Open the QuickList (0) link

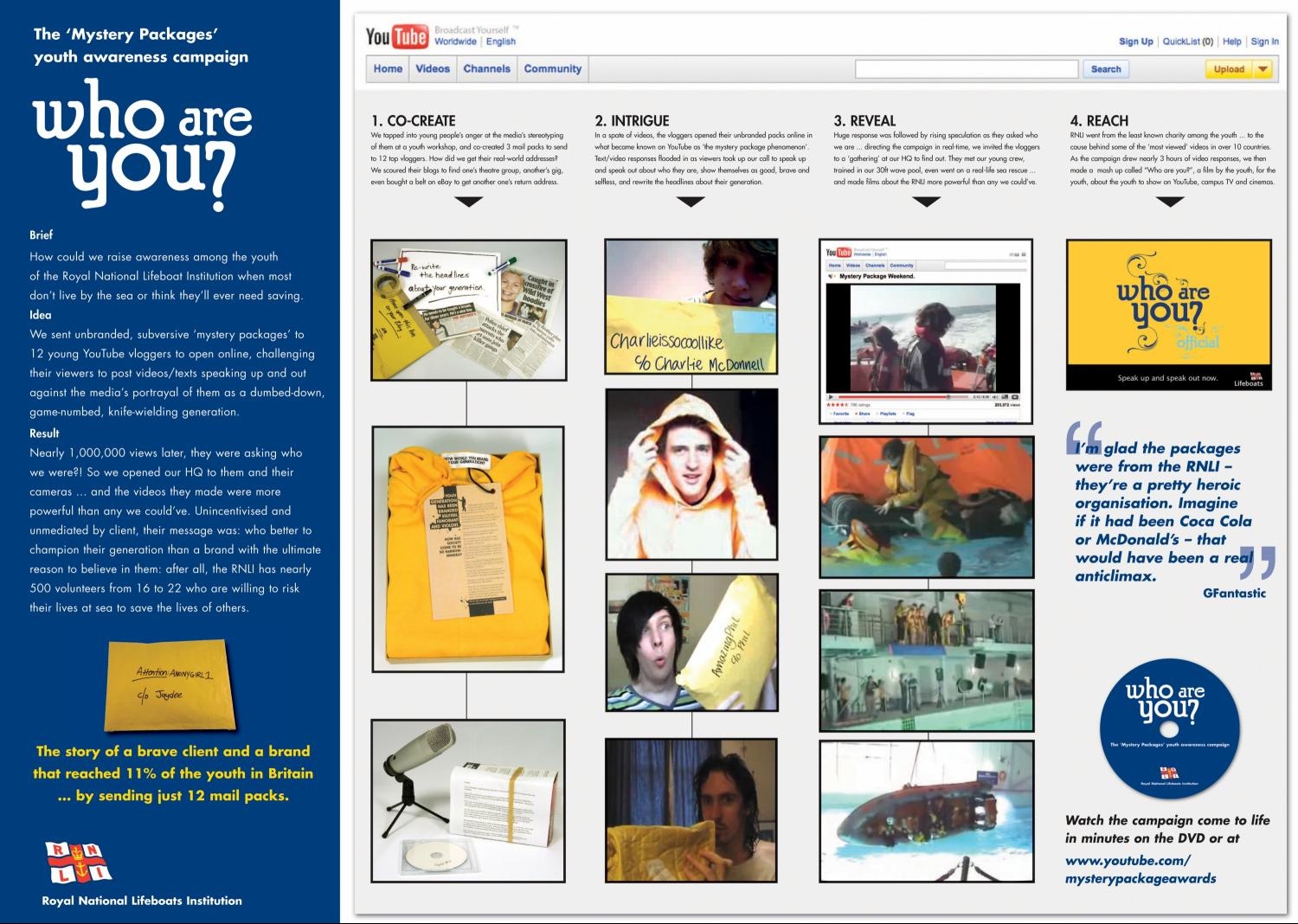point(1187,42)
